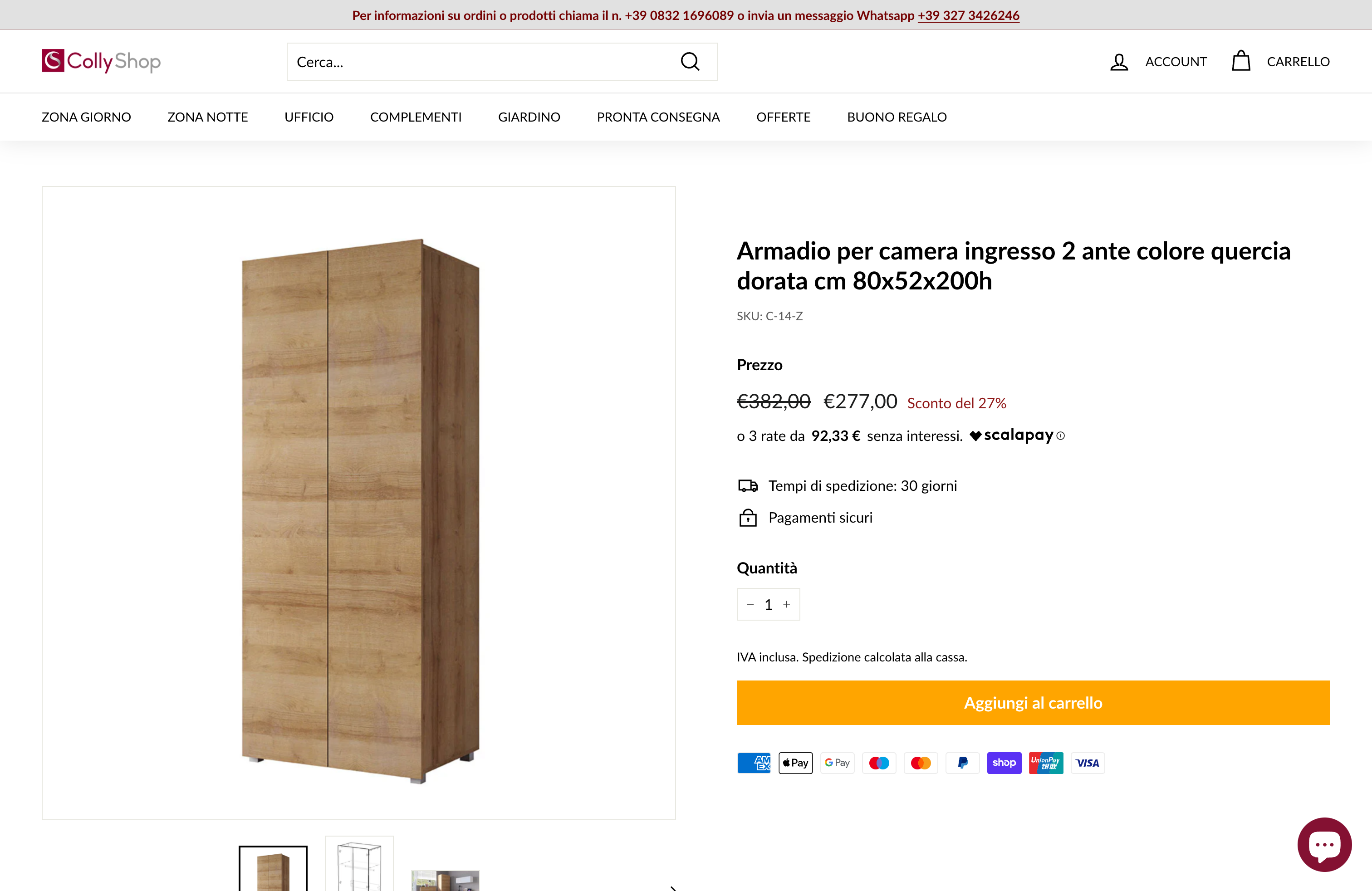The width and height of the screenshot is (1372, 891).
Task: Open the shopping bag cart icon
Action: 1240,61
